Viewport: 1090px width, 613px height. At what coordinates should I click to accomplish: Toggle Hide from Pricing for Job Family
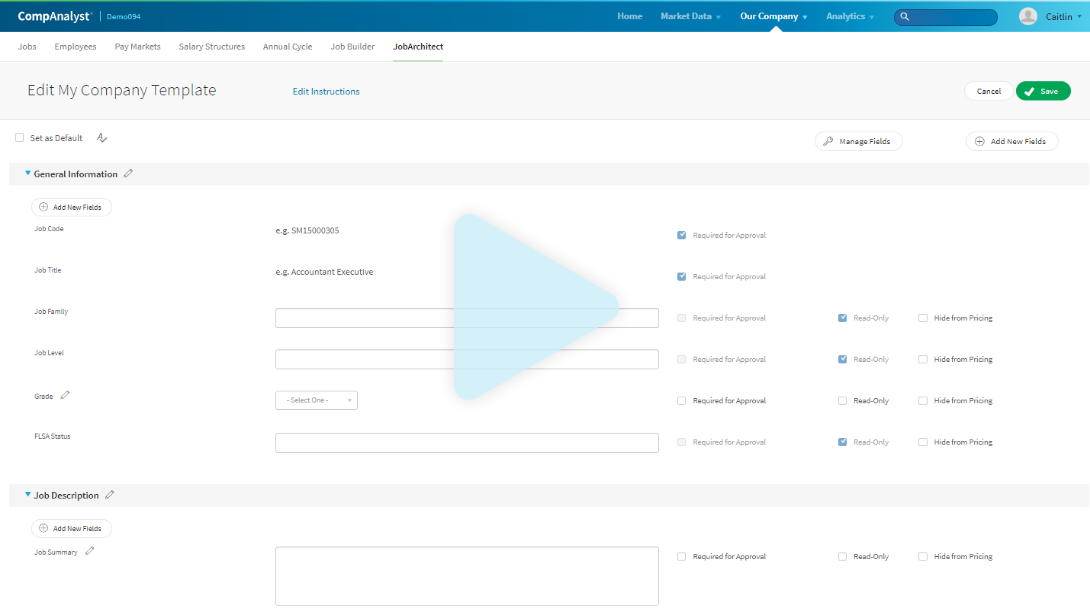(x=923, y=318)
